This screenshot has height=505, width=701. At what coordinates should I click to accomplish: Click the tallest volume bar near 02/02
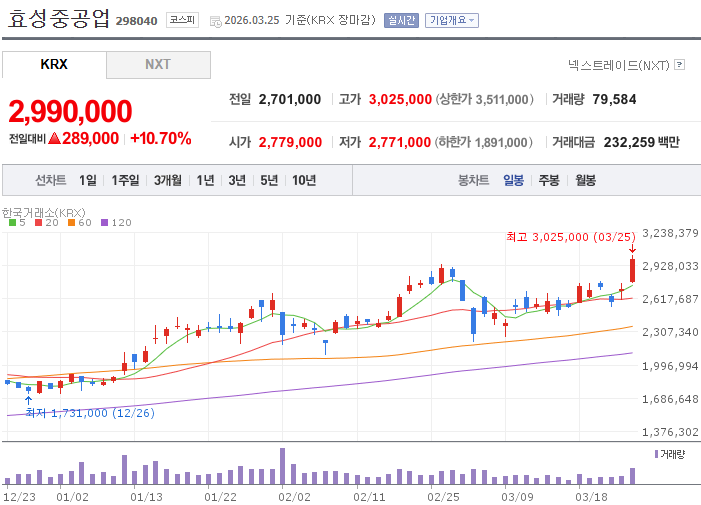(x=283, y=466)
